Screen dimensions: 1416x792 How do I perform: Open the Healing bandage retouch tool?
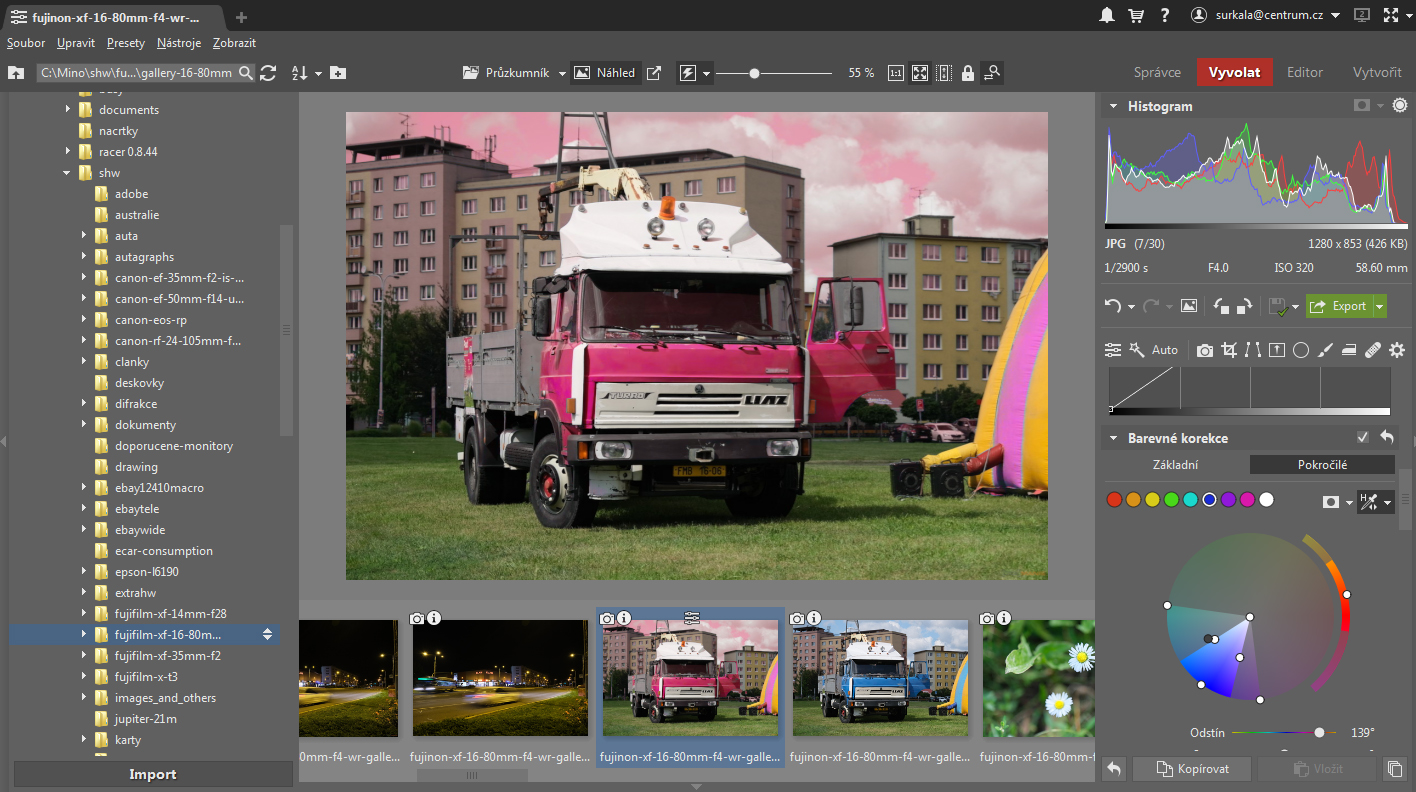click(1373, 350)
